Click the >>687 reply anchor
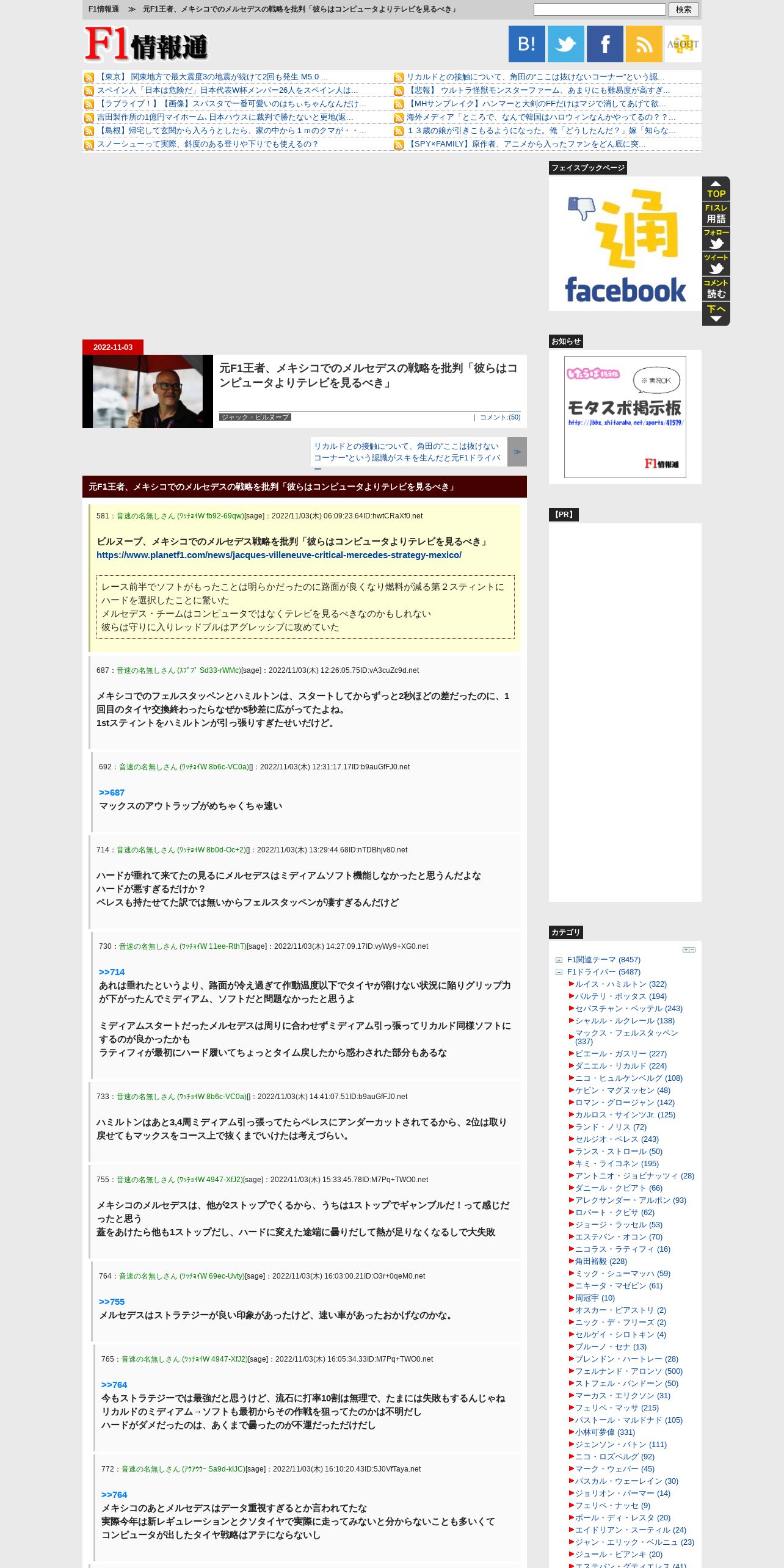Image resolution: width=784 pixels, height=1568 pixels. click(x=112, y=793)
